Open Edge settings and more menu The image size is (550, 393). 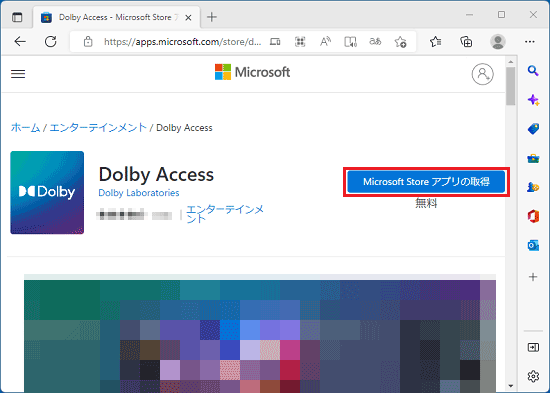point(530,42)
